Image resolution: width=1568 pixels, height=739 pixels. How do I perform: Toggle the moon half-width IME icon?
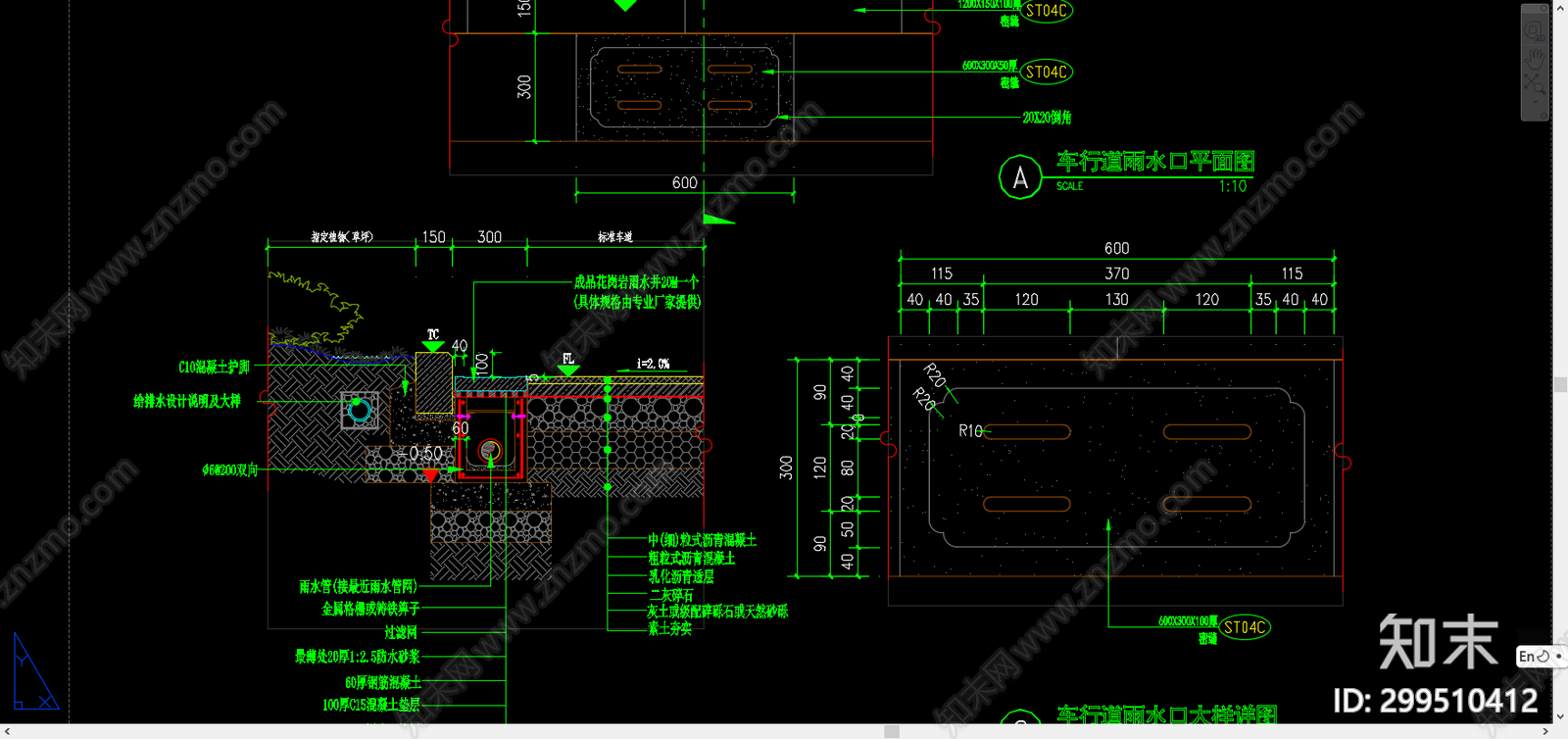pos(1543,657)
